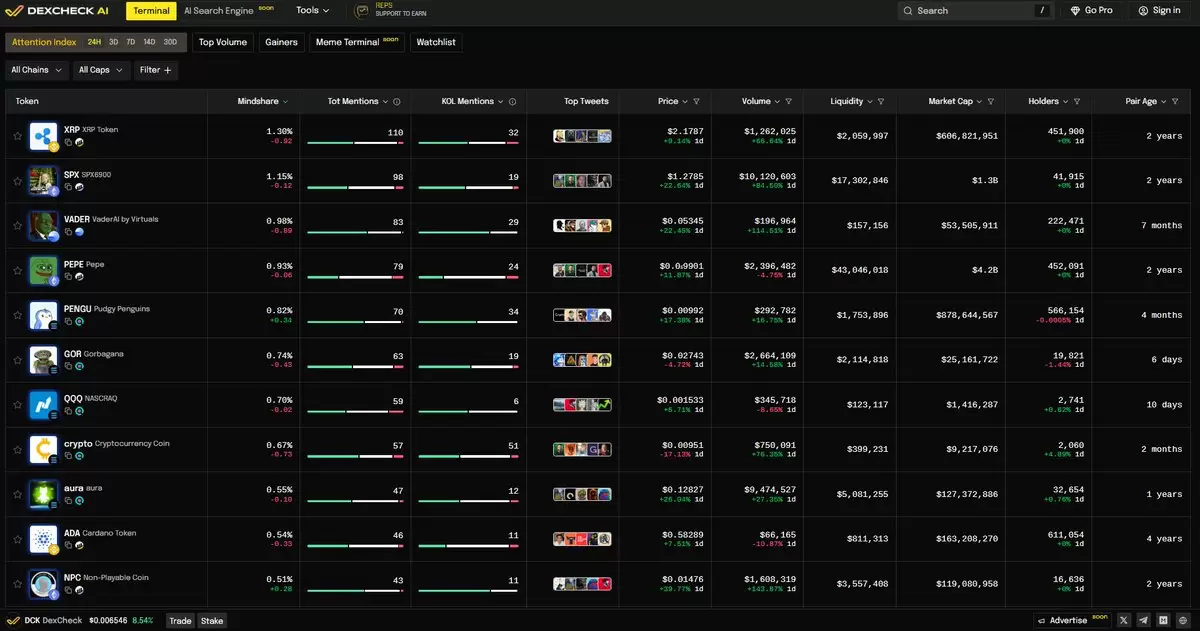Click the Sign in button
The width and height of the screenshot is (1200, 631).
(1159, 10)
